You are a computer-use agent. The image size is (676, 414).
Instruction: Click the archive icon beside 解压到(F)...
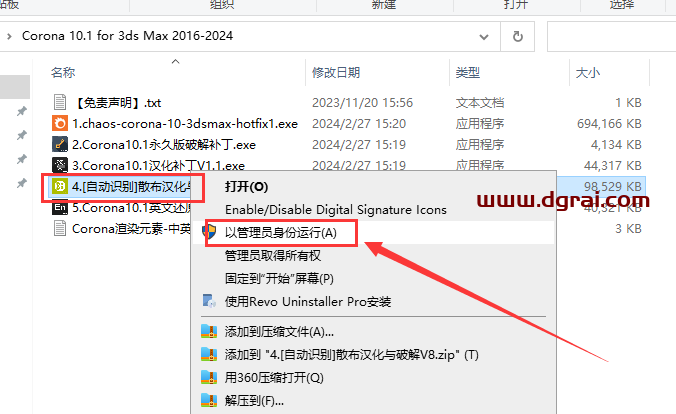pos(209,401)
